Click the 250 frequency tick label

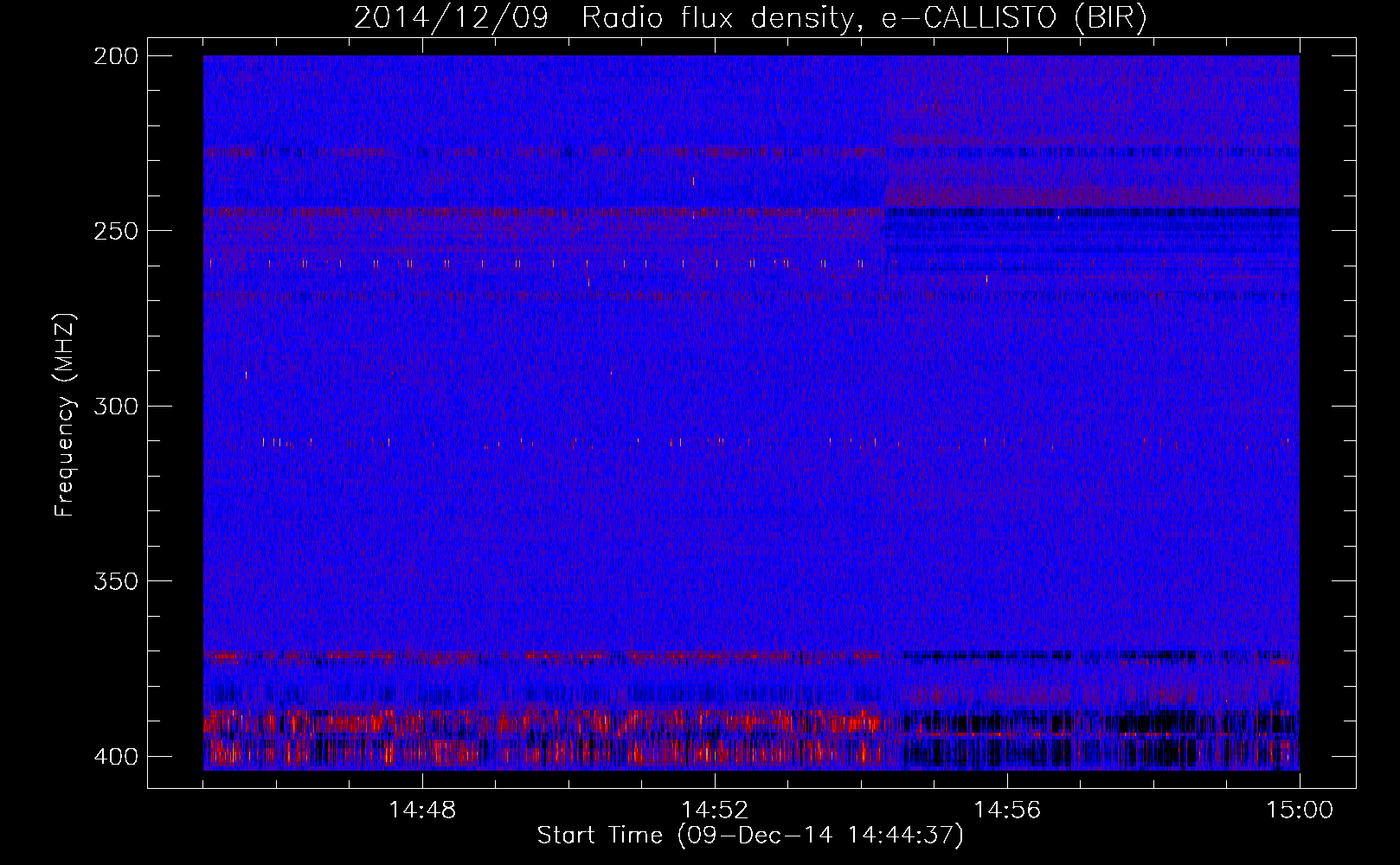click(x=115, y=231)
